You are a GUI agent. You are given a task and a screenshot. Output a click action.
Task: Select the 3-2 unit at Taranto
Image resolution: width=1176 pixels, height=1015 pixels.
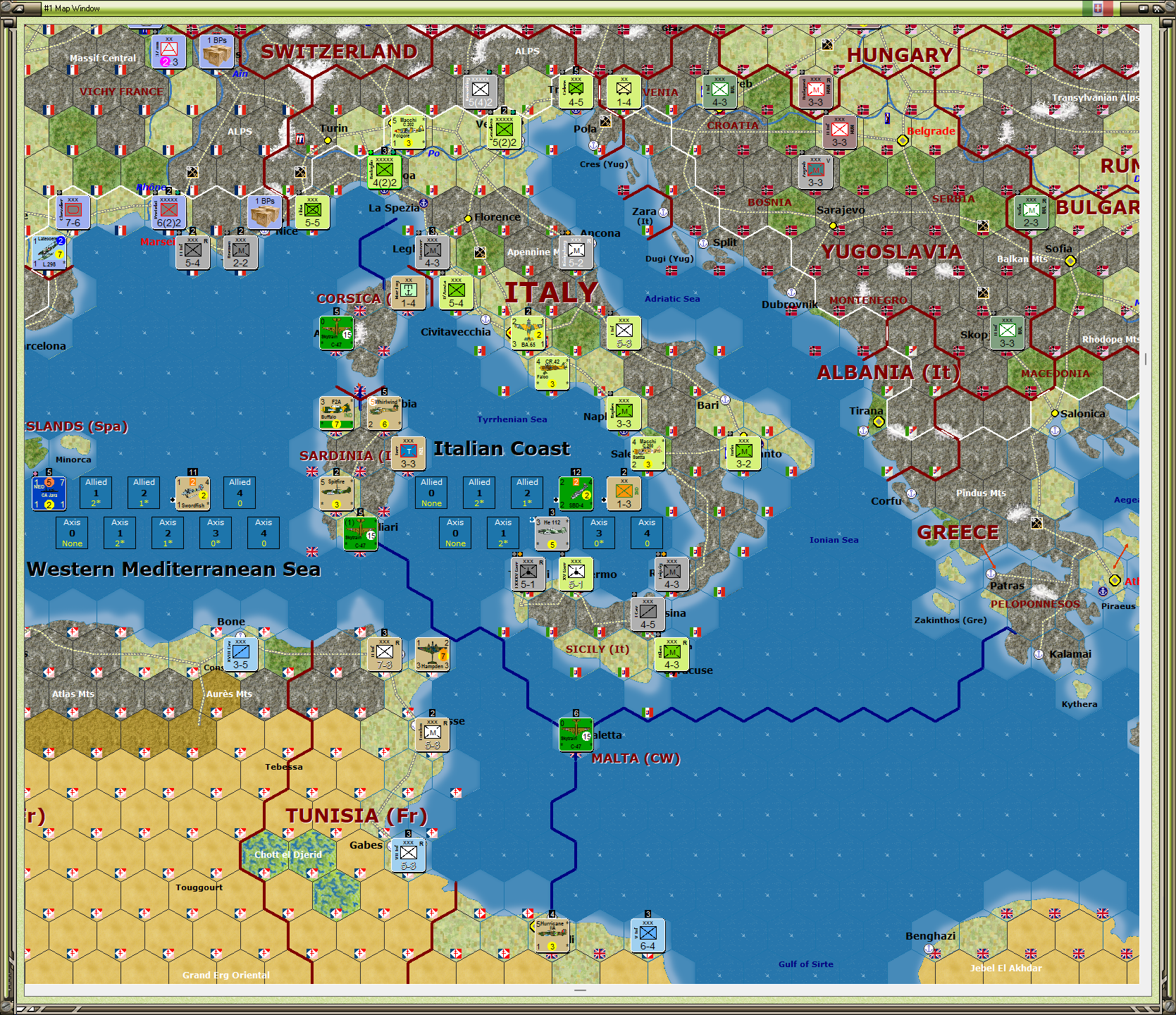click(x=743, y=453)
